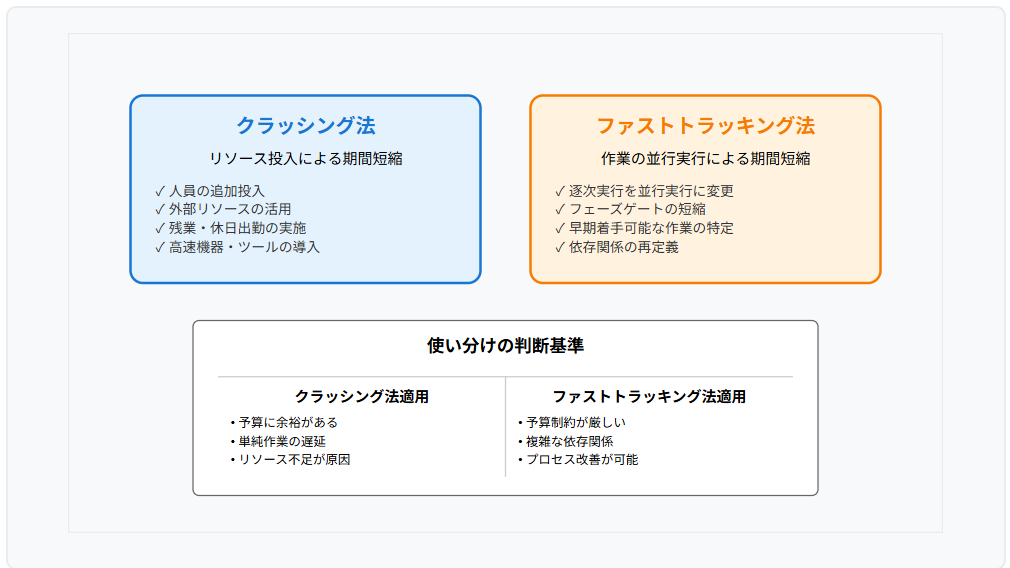Image resolution: width=1010 pixels, height=568 pixels.
Task: Click the 予算に余裕がある bullet item
Action: (284, 422)
